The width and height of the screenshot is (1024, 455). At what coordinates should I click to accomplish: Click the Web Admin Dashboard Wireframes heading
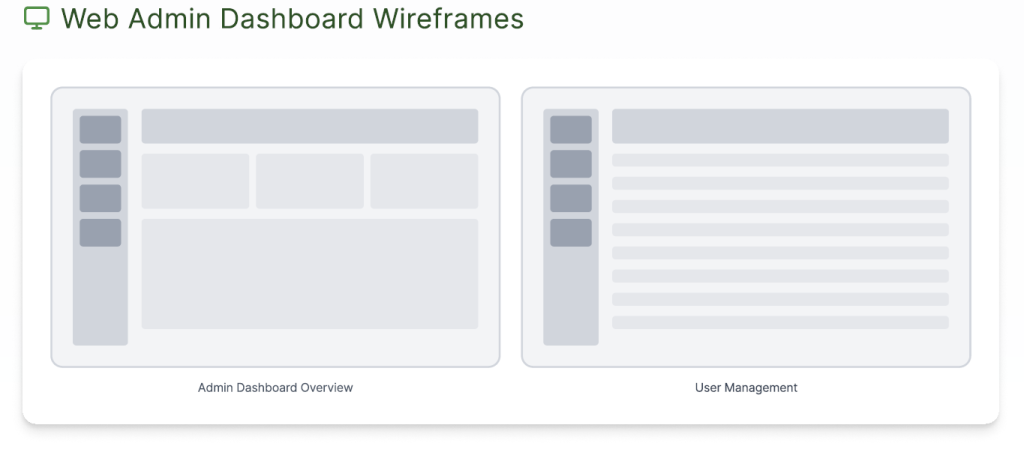tap(292, 18)
